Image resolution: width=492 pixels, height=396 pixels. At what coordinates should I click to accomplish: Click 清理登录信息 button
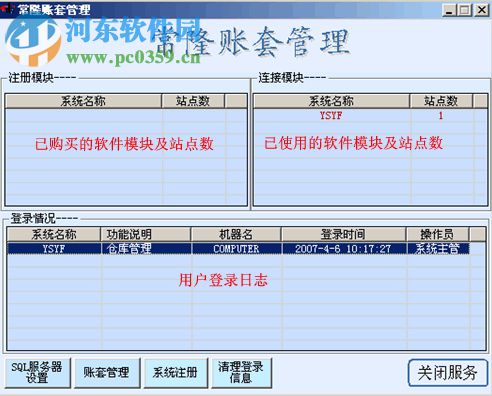(x=241, y=373)
